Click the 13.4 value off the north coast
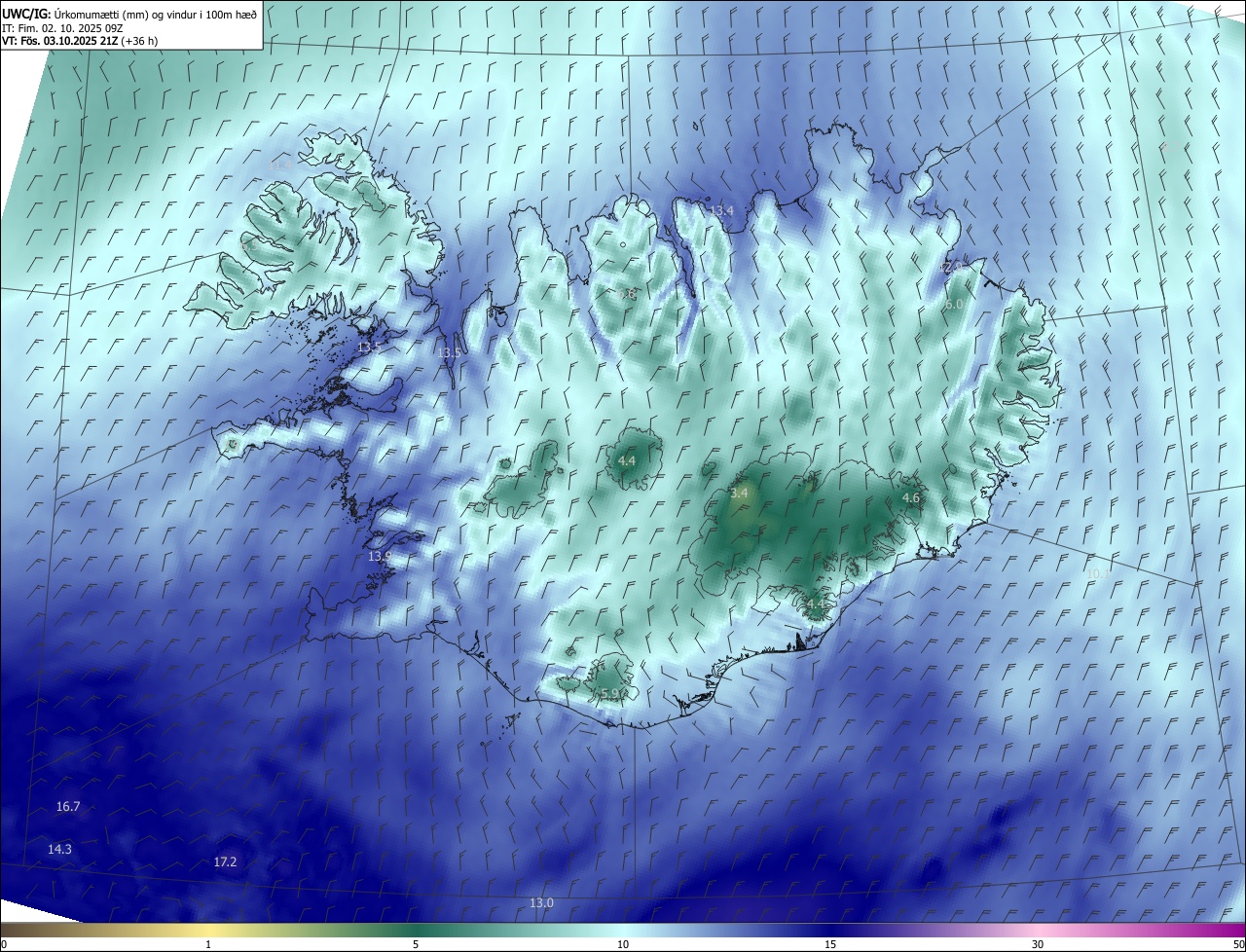1246x952 pixels. pyautogui.click(x=721, y=211)
